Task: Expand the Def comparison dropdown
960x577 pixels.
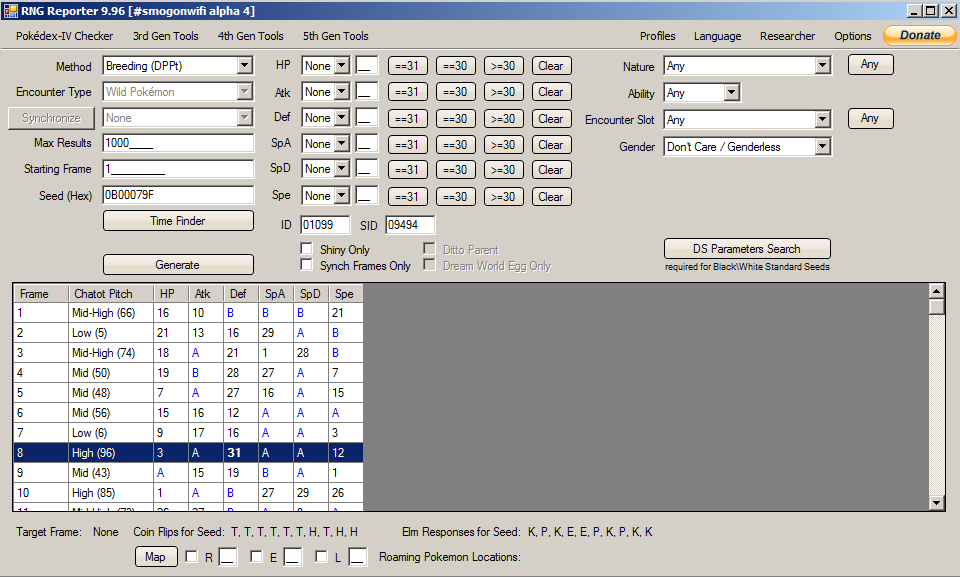Action: 342,118
